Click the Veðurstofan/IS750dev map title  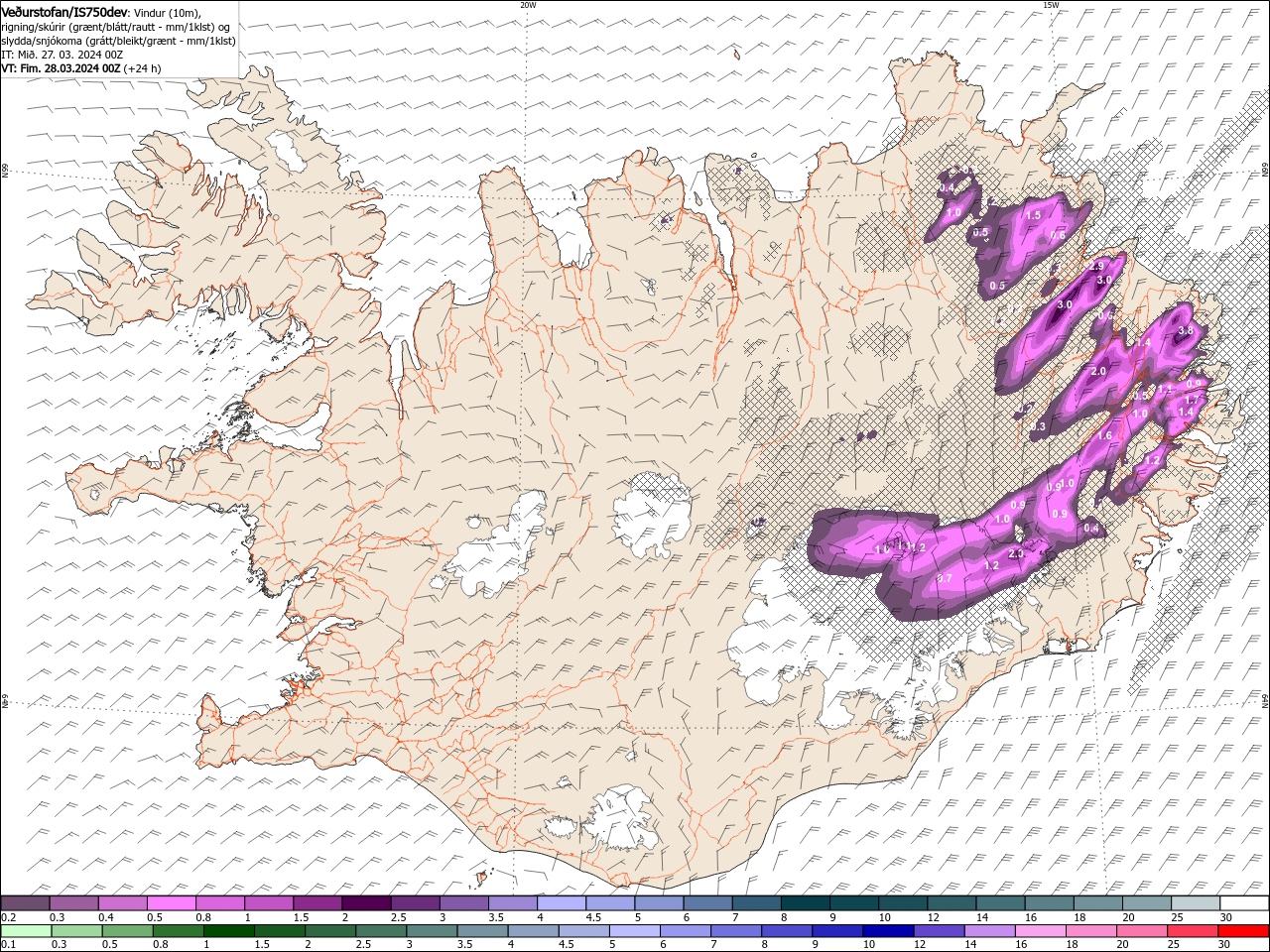point(64,11)
